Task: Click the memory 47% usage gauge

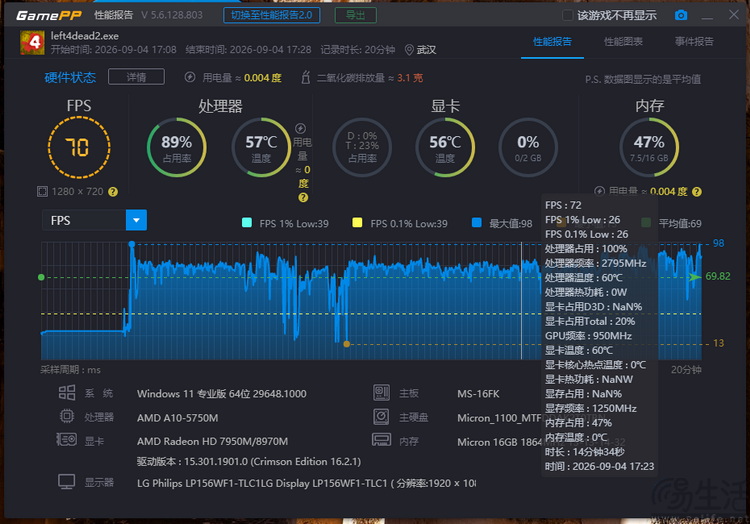Action: coord(649,147)
